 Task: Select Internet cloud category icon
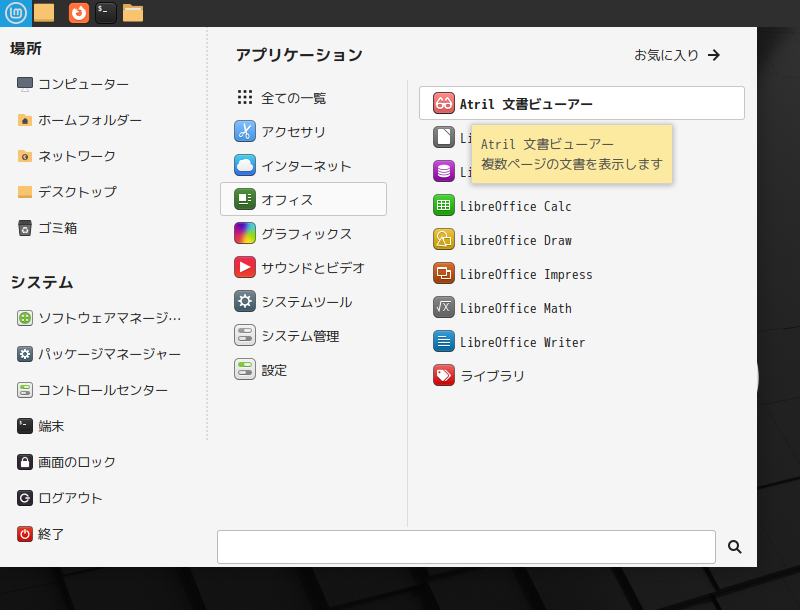(x=245, y=165)
